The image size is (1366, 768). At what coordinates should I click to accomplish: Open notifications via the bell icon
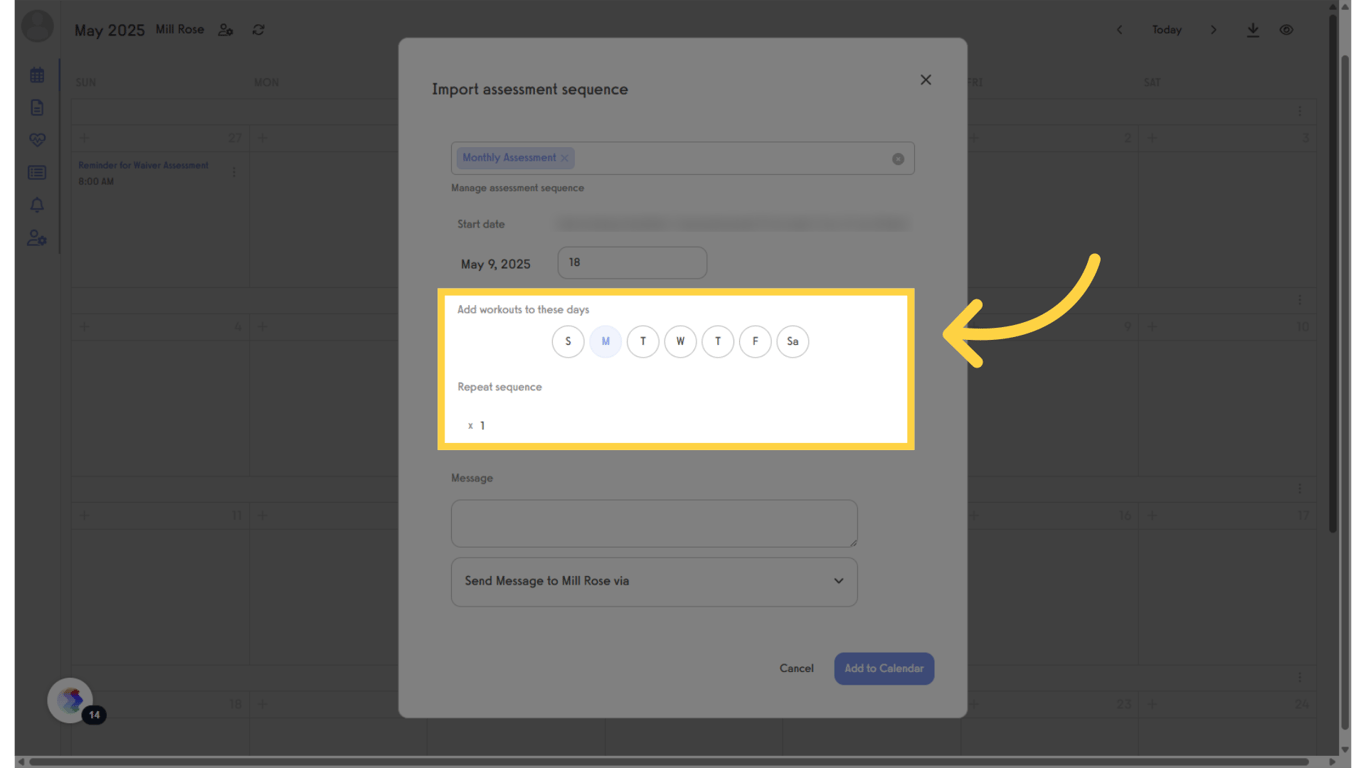(37, 205)
